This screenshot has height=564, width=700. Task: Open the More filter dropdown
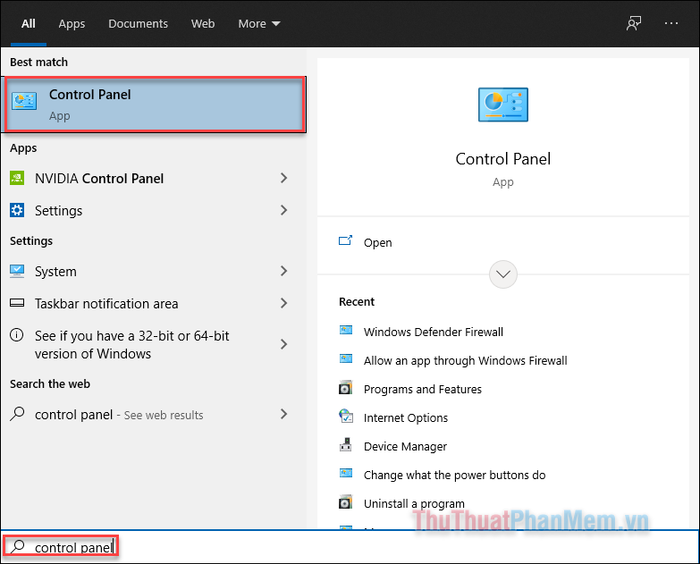click(x=259, y=24)
